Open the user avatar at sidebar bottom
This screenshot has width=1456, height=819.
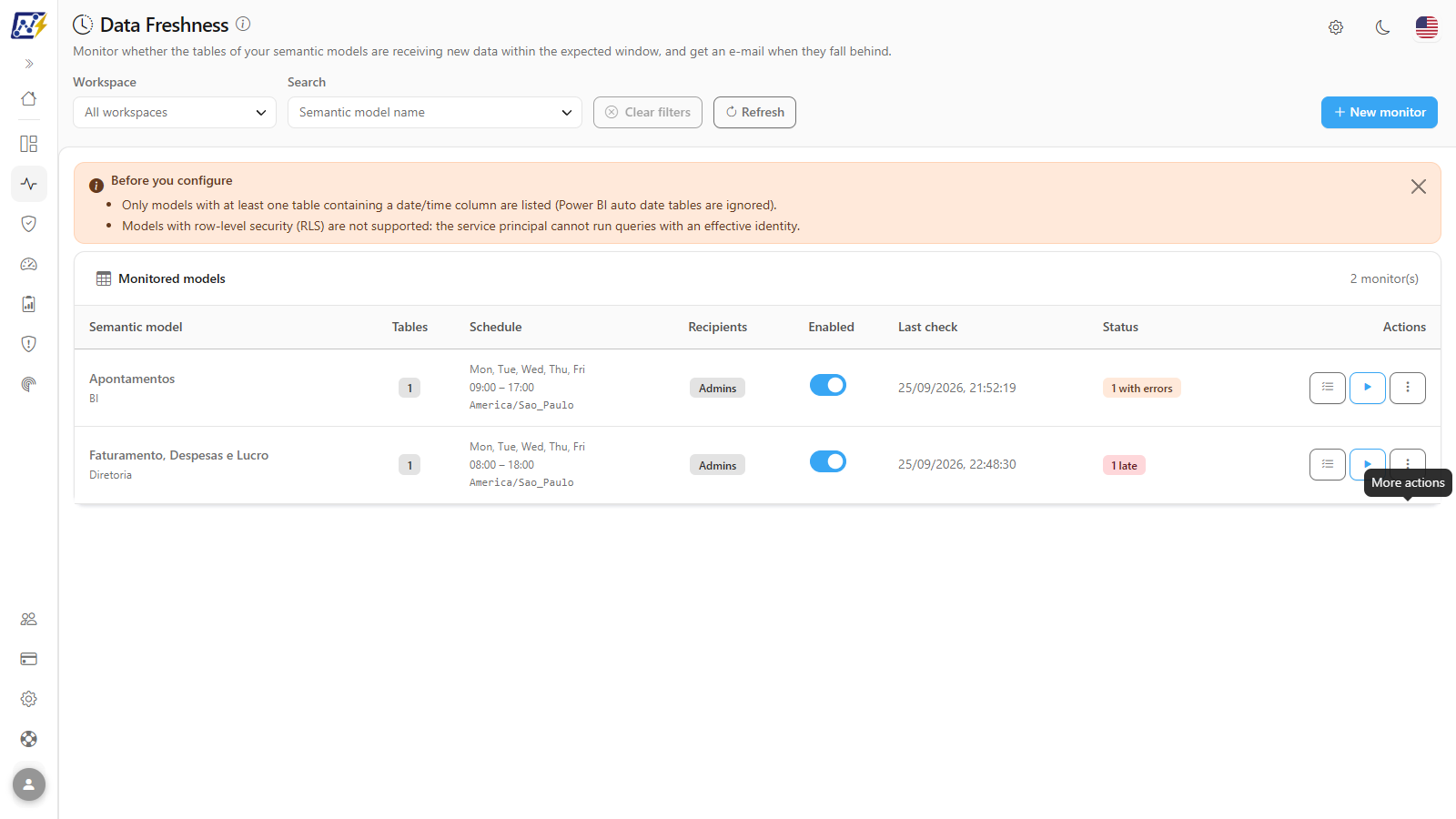29,784
